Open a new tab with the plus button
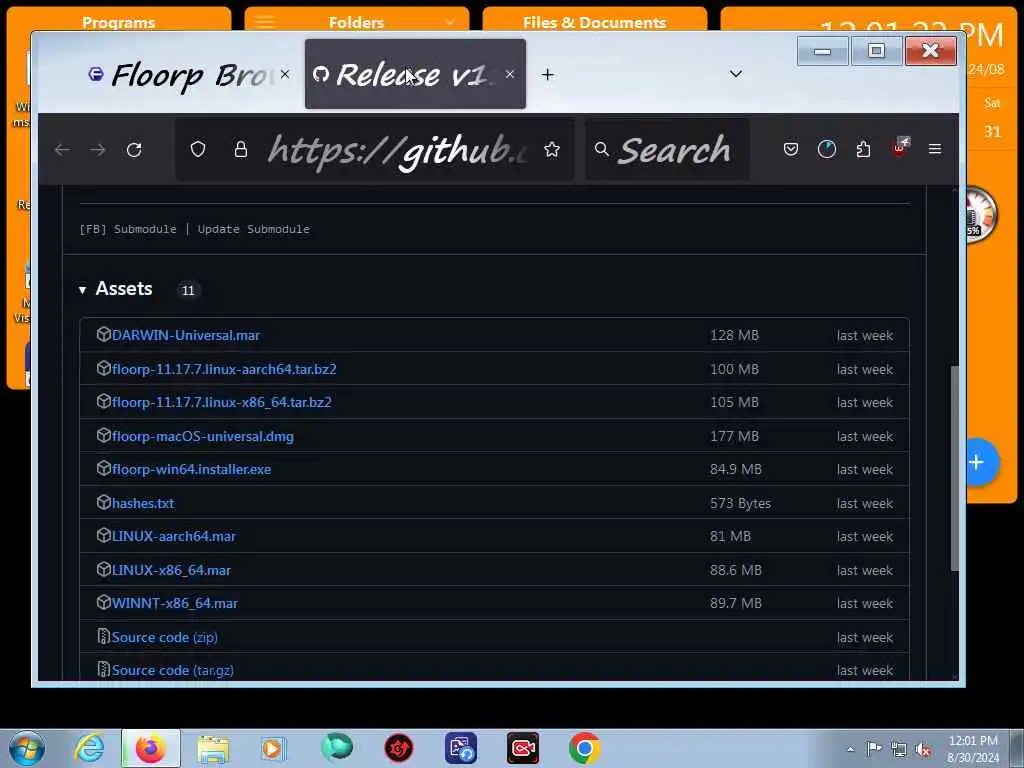 (547, 75)
